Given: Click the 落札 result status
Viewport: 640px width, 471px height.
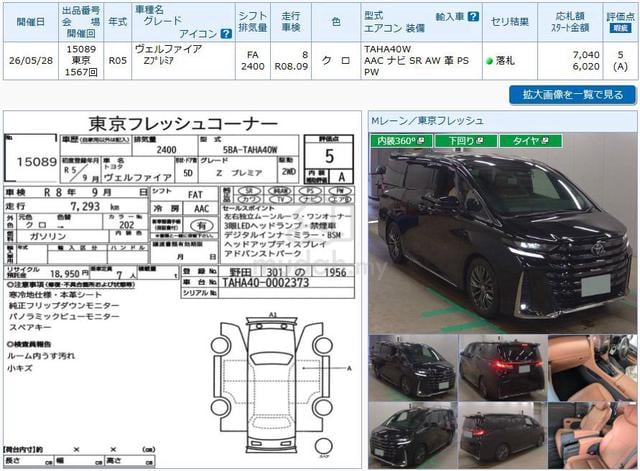Looking at the screenshot, I should coord(501,61).
